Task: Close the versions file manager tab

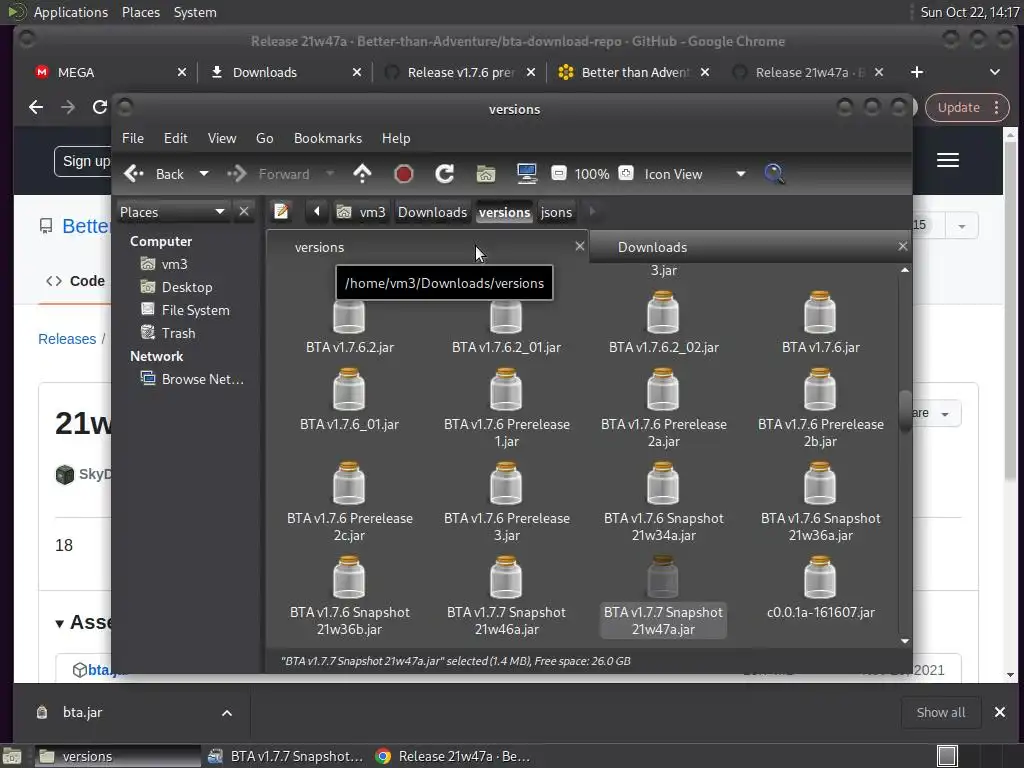Action: coord(579,246)
